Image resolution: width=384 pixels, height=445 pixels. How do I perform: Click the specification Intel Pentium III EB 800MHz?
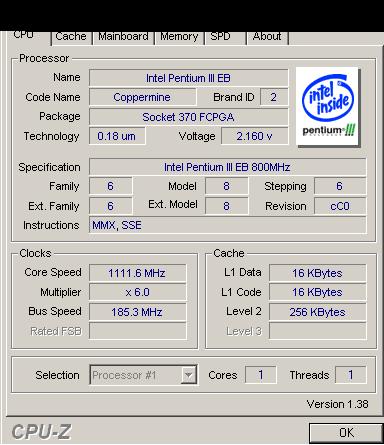click(228, 167)
